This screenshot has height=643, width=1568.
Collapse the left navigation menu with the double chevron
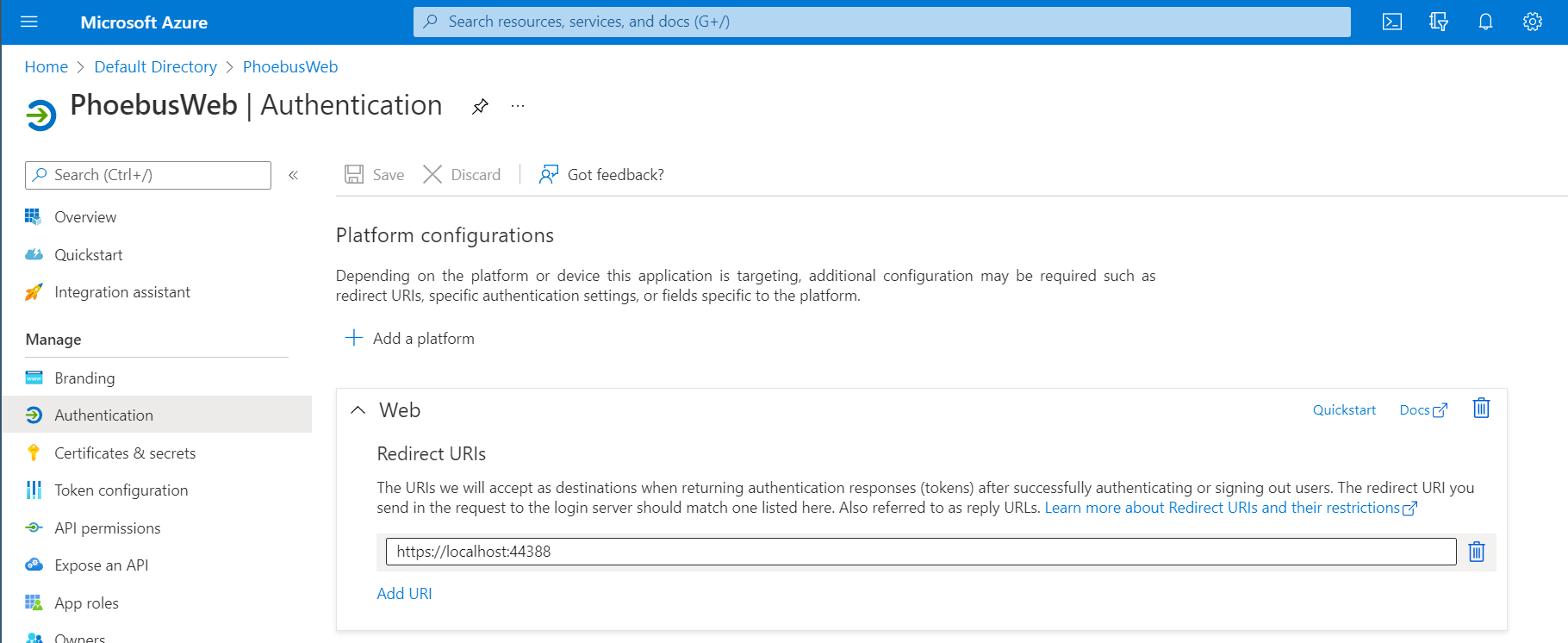point(293,175)
